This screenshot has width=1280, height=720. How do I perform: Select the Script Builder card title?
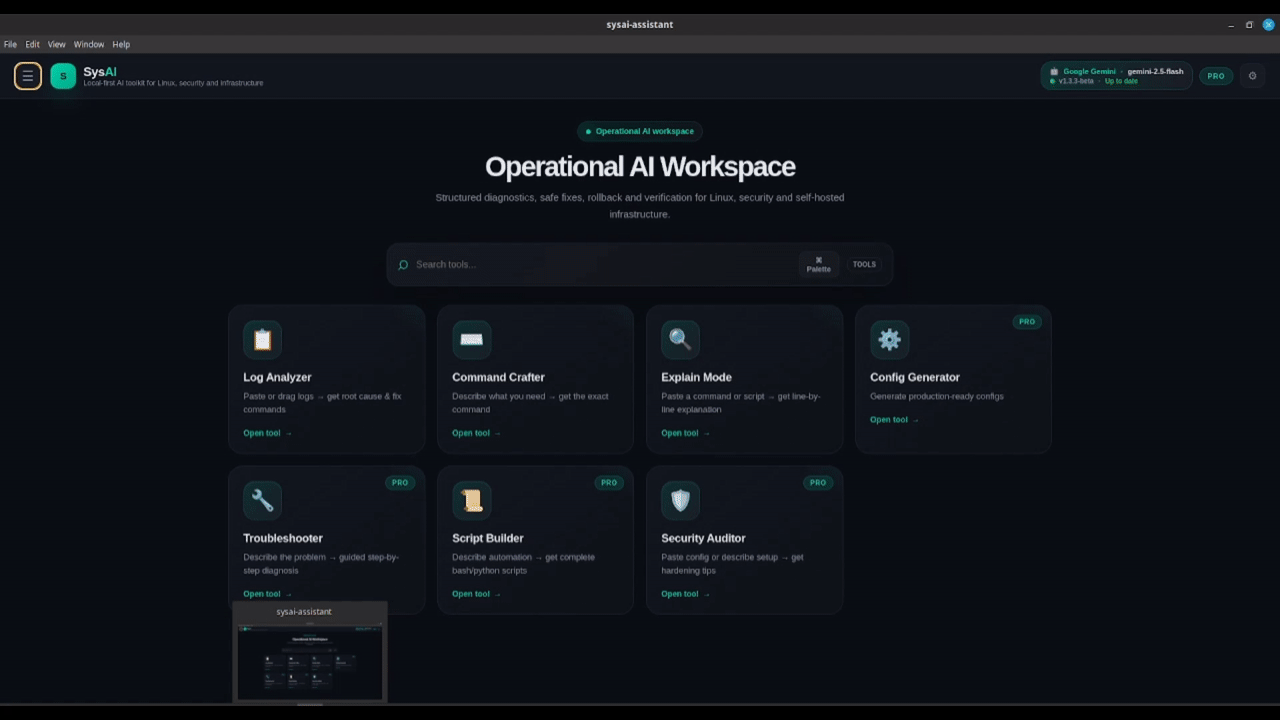(488, 538)
